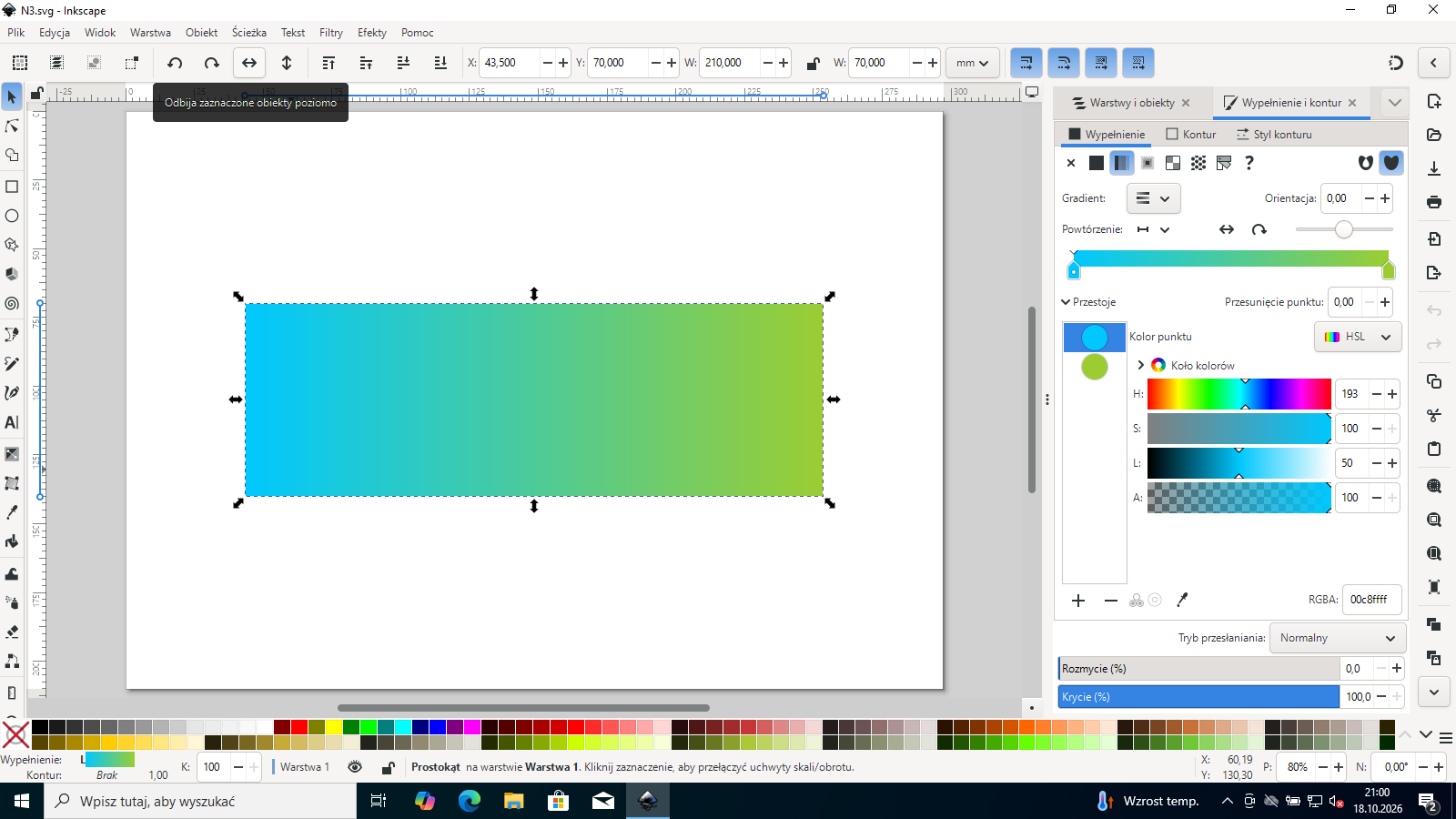Open the Gradient selection dropdown
This screenshot has width=1456, height=819.
coord(1153,198)
